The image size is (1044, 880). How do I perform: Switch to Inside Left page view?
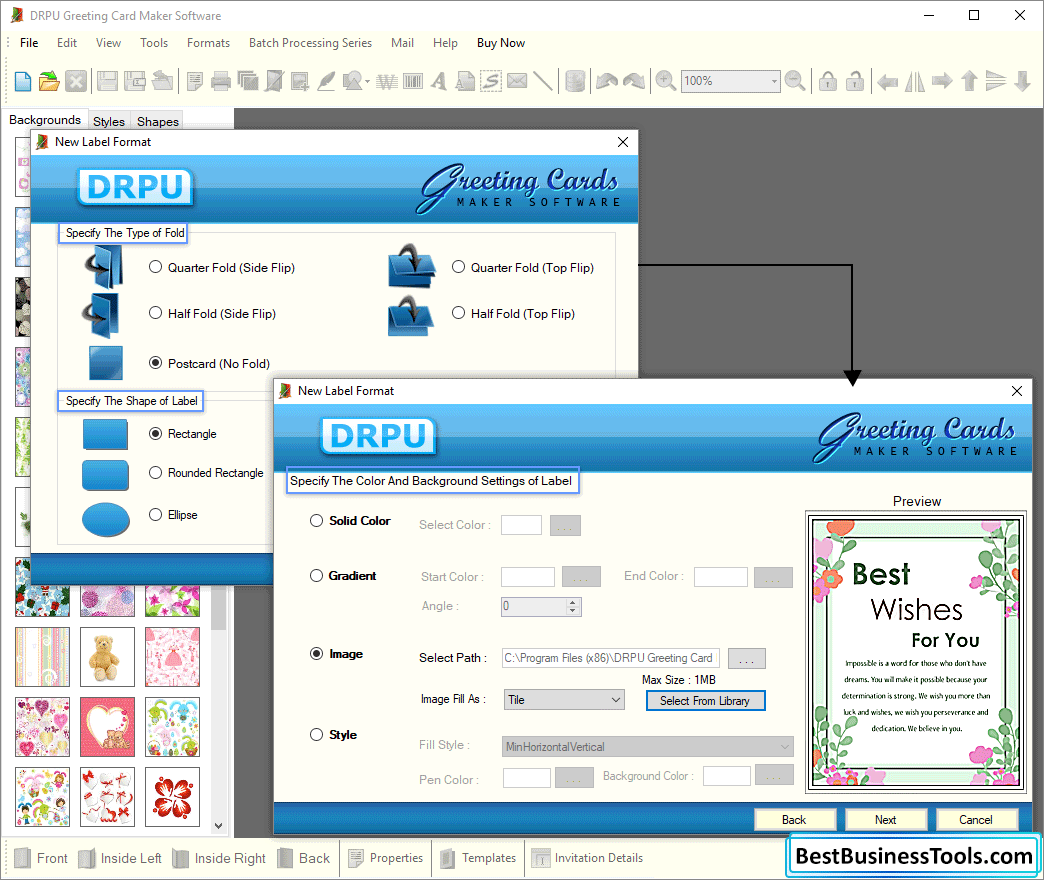pyautogui.click(x=120, y=858)
